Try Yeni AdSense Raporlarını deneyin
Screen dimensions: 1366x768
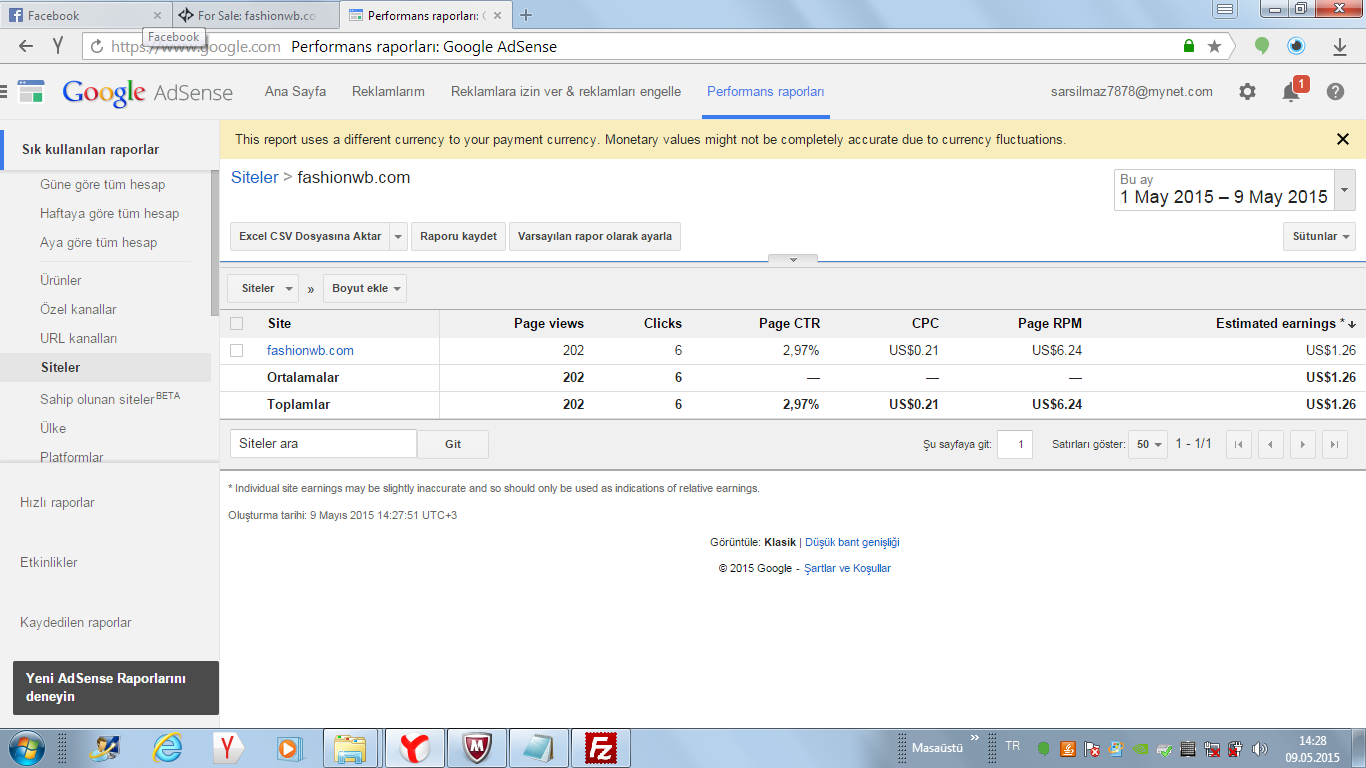pos(116,687)
